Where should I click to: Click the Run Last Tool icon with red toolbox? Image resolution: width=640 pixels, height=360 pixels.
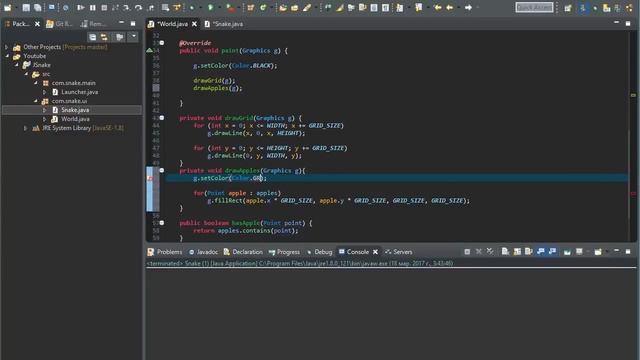231,7
